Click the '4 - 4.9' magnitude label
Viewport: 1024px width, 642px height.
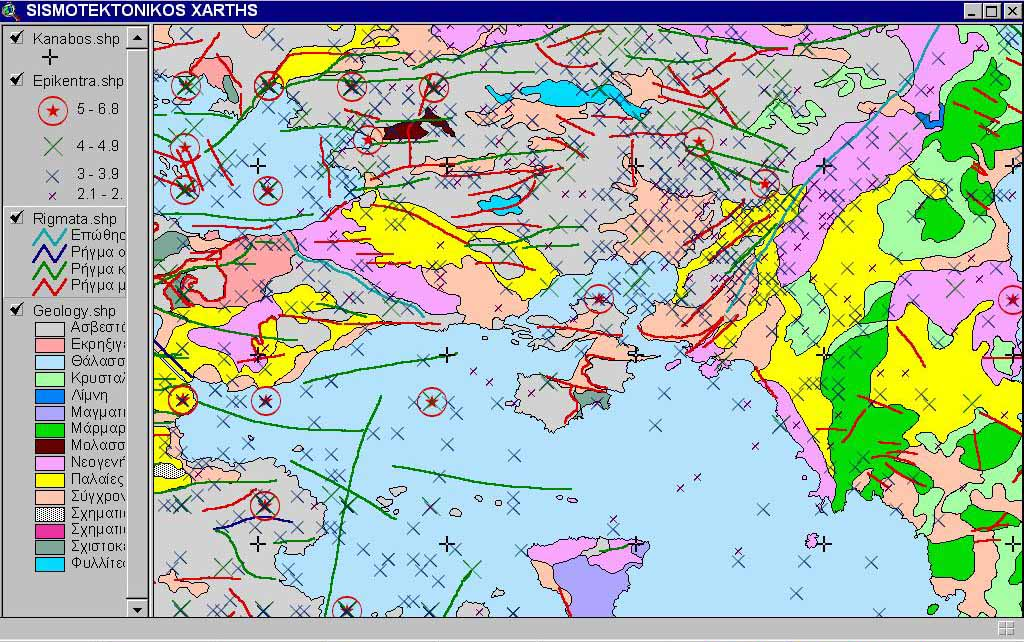click(98, 146)
